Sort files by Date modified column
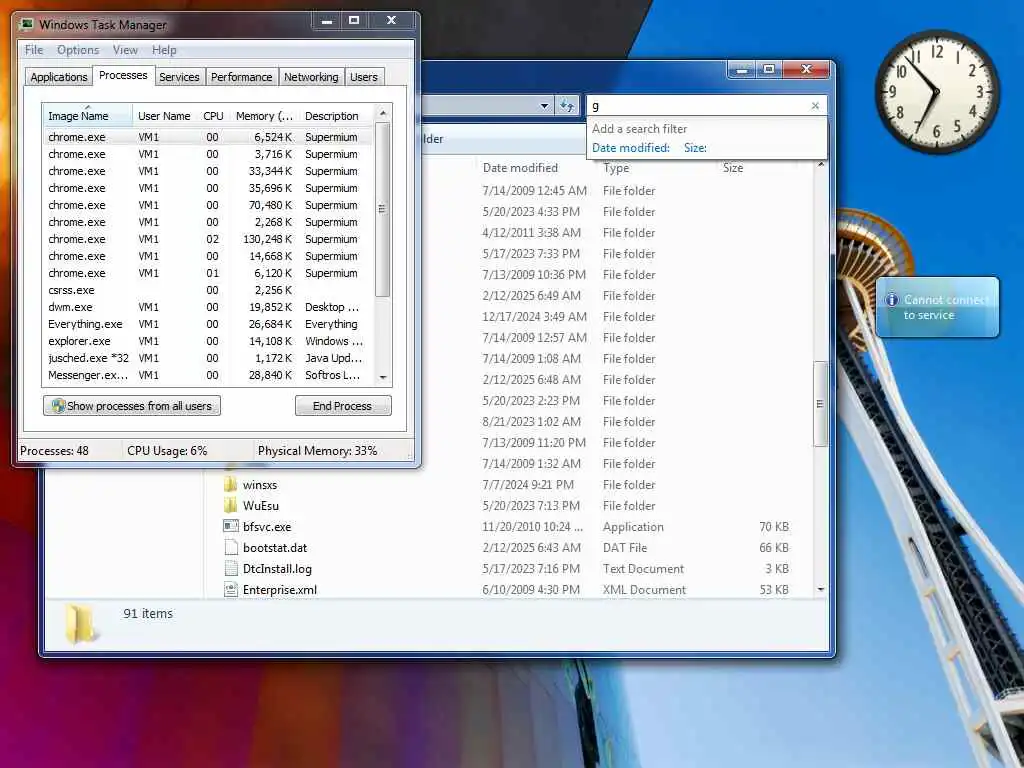This screenshot has height=768, width=1024. click(x=520, y=168)
